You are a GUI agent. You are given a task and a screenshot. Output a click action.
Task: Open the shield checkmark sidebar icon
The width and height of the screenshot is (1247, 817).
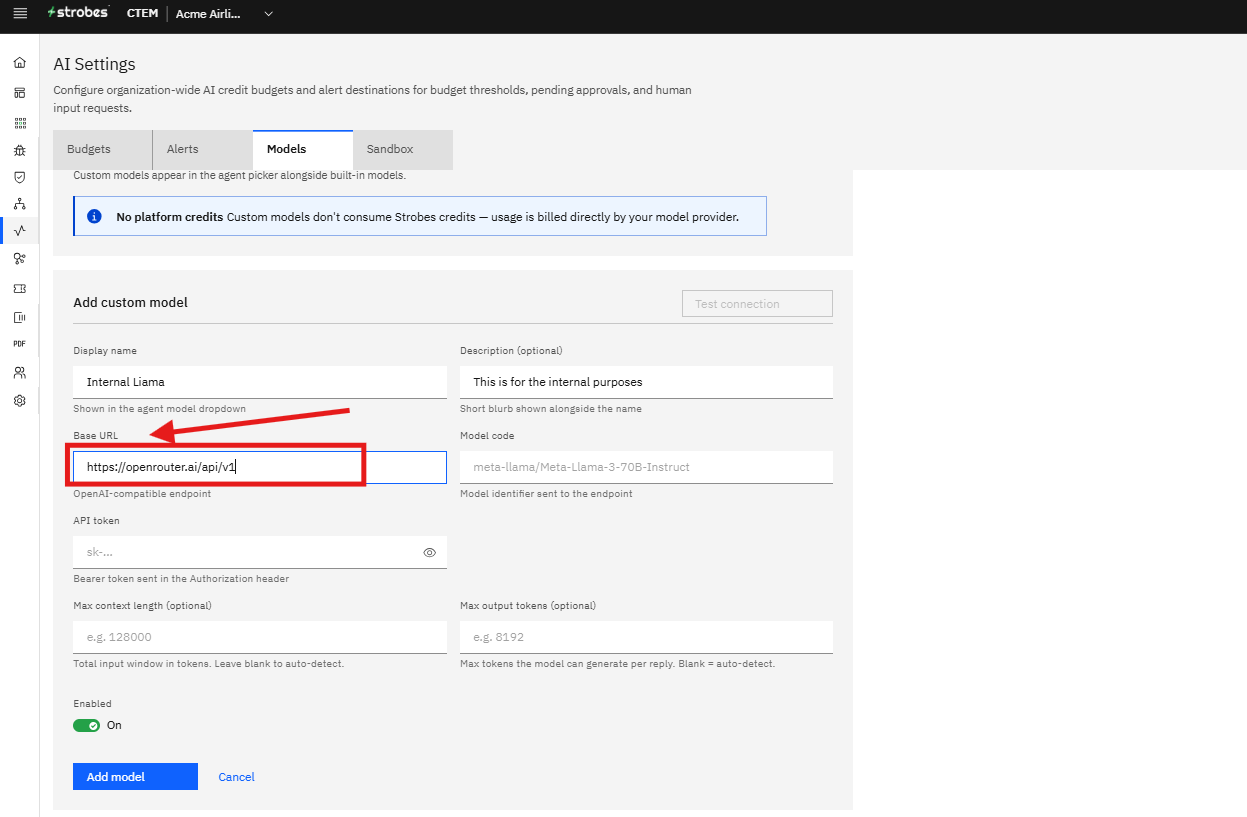tap(20, 177)
